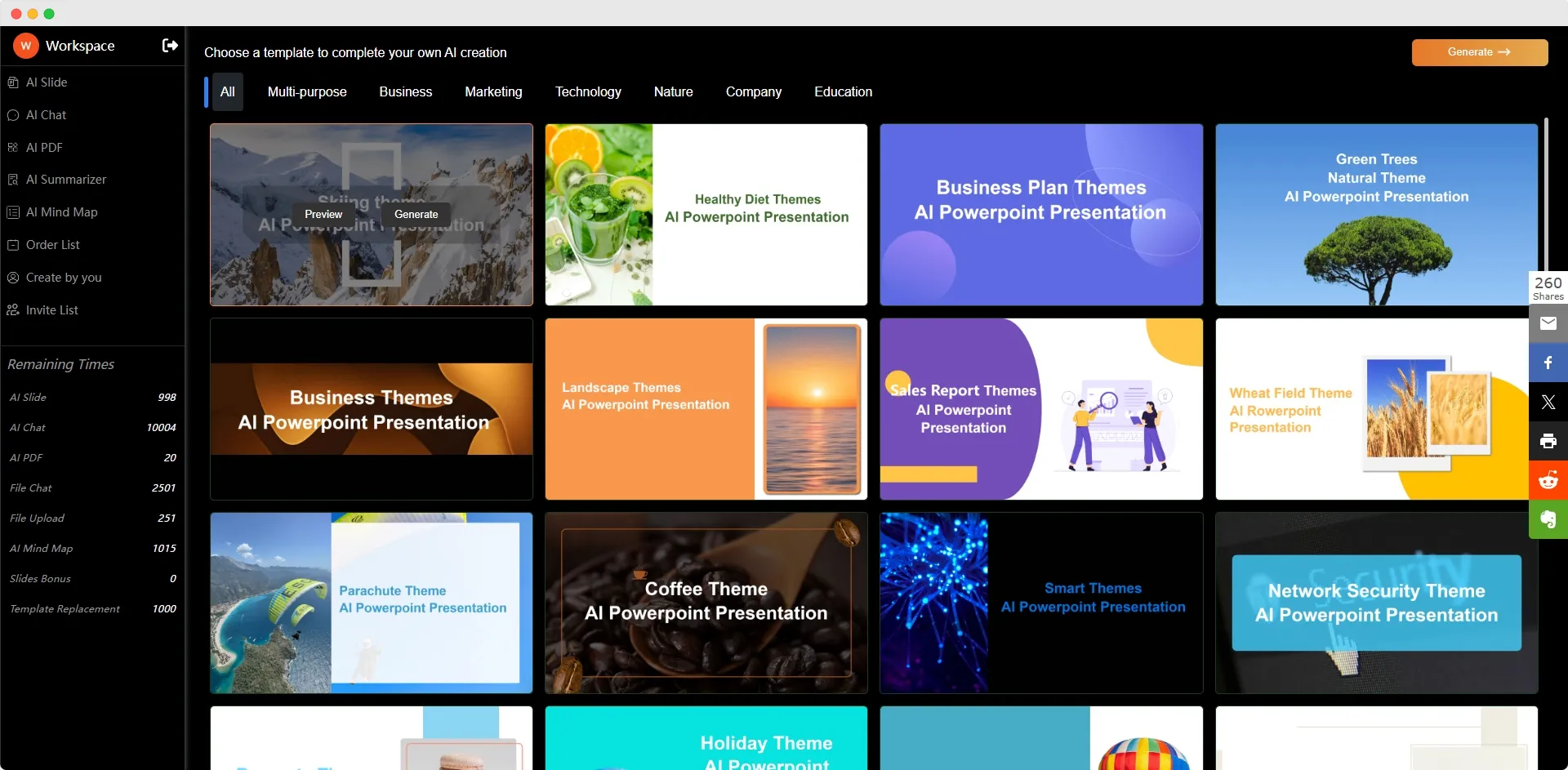Viewport: 1568px width, 770px height.
Task: Open AI Chat from the sidebar icon
Action: click(13, 115)
